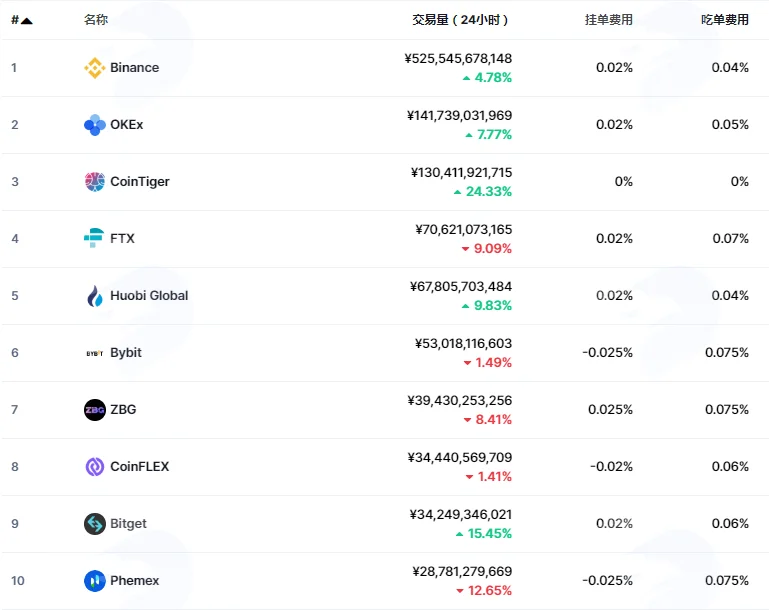The image size is (769, 610).
Task: Click the ZBG black circle logo
Action: 95,409
